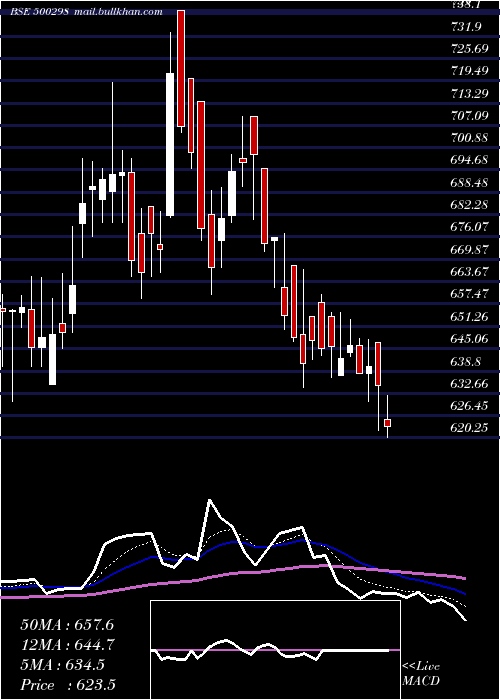Click the '12MA : 644.7' readout
500x700 pixels.
(67, 645)
